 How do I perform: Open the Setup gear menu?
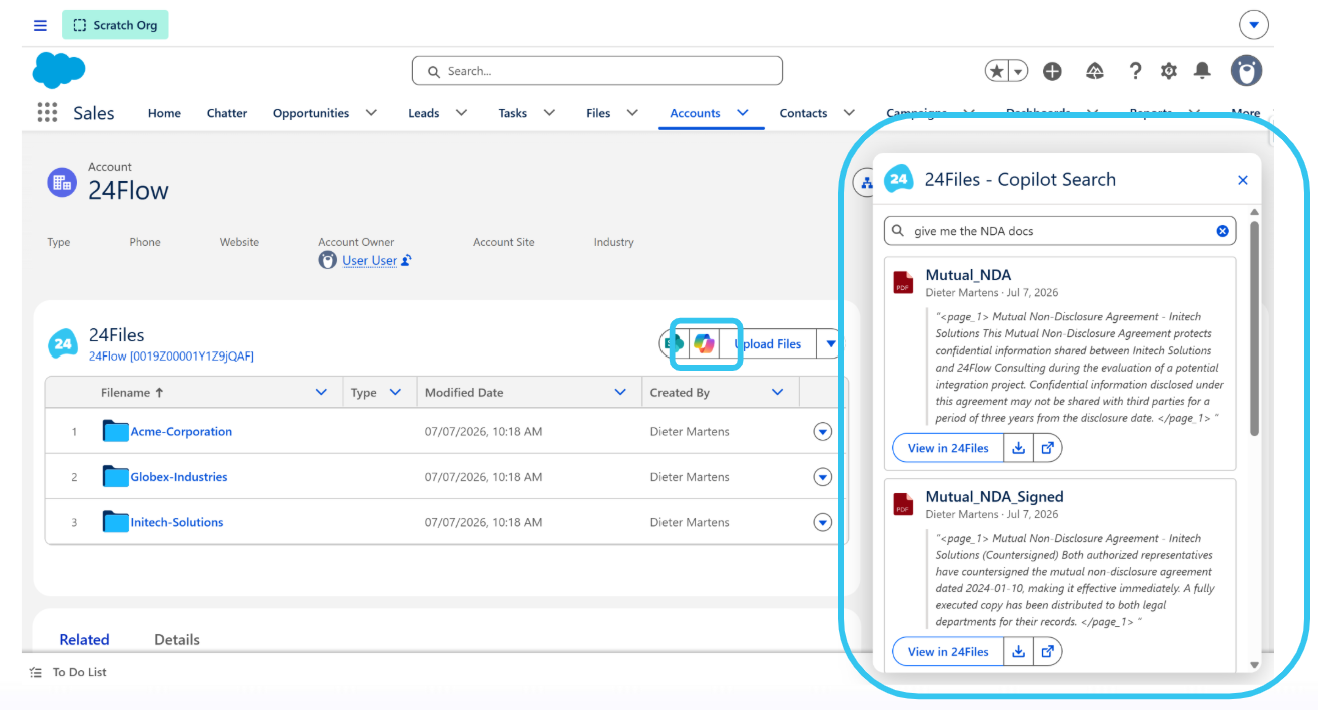1168,71
